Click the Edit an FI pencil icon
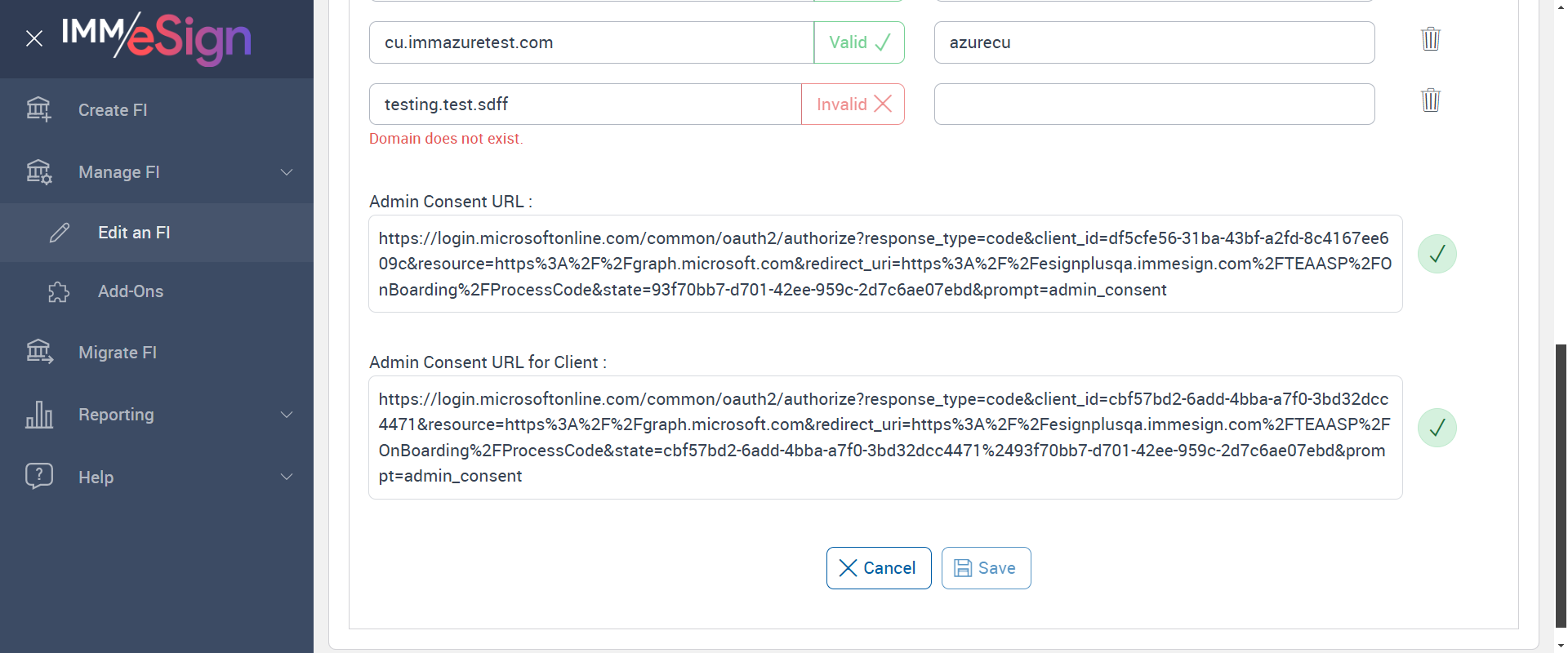The image size is (1568, 653). tap(60, 233)
